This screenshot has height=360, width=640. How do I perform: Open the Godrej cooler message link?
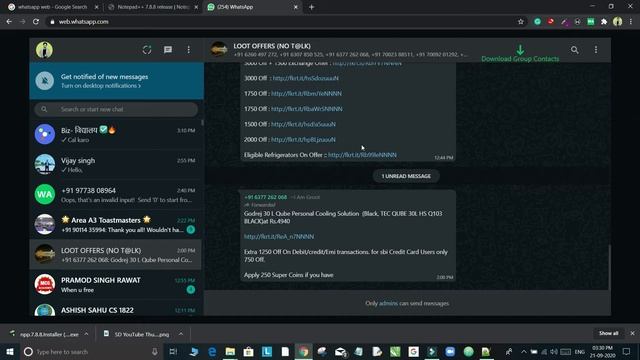pos(279,237)
